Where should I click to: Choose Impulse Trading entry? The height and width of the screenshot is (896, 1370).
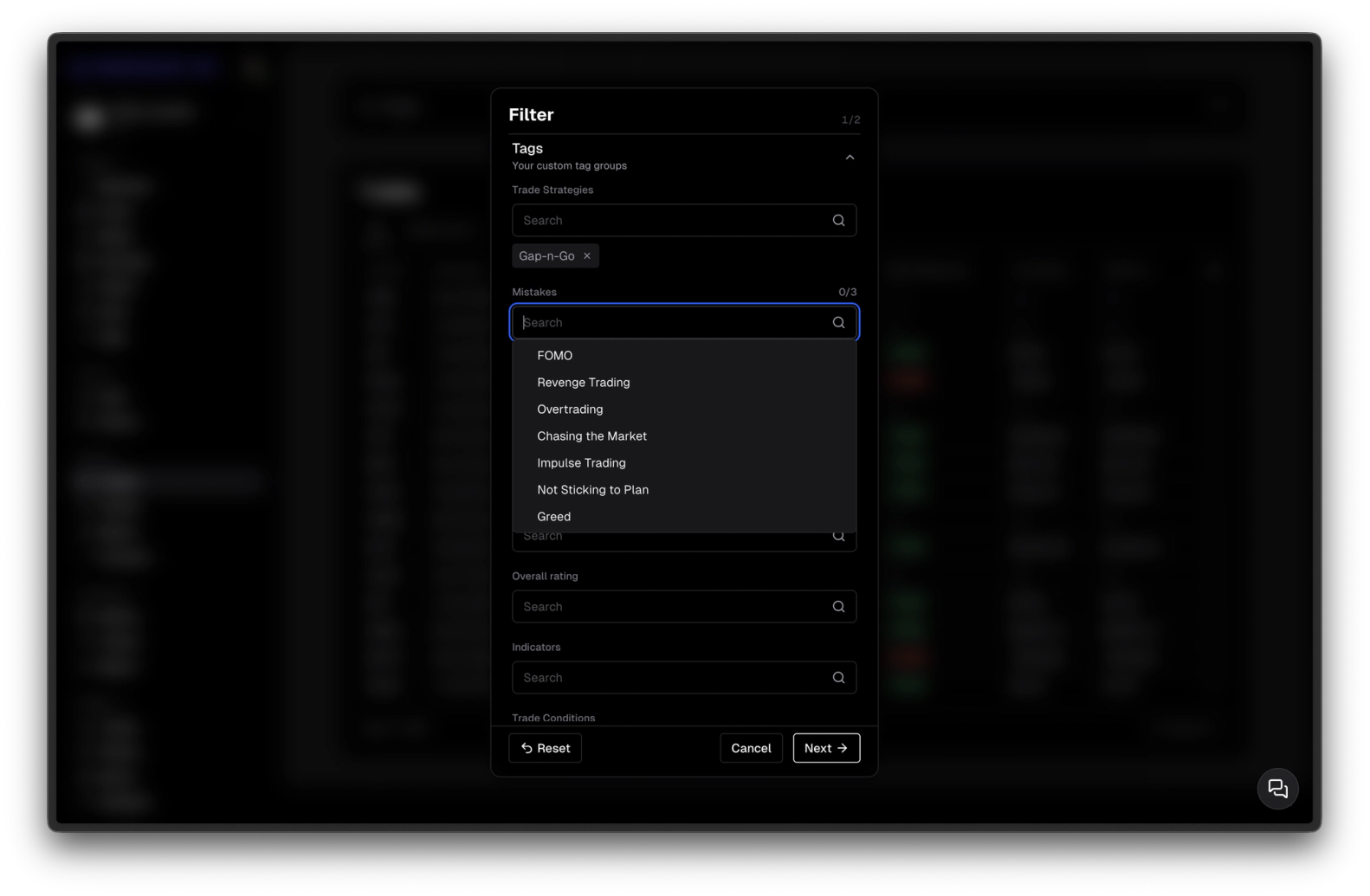pyautogui.click(x=684, y=463)
